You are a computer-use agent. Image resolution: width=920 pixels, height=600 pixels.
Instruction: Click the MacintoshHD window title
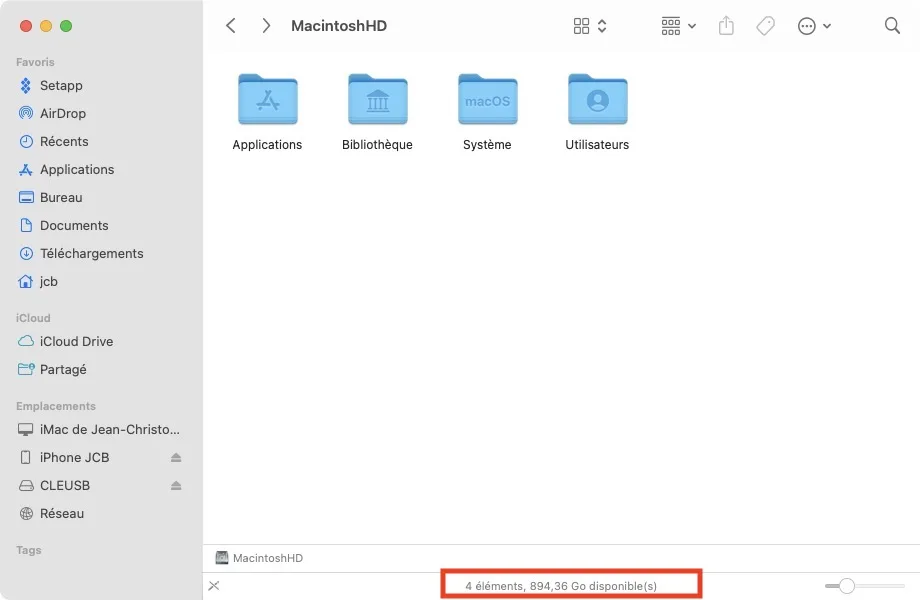pos(339,26)
